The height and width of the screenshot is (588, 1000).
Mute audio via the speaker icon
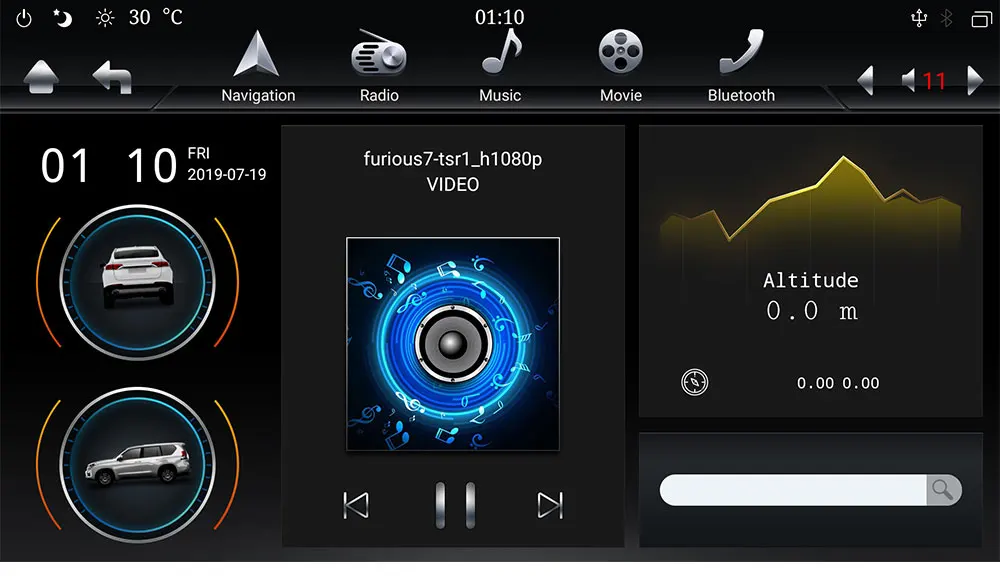click(909, 80)
